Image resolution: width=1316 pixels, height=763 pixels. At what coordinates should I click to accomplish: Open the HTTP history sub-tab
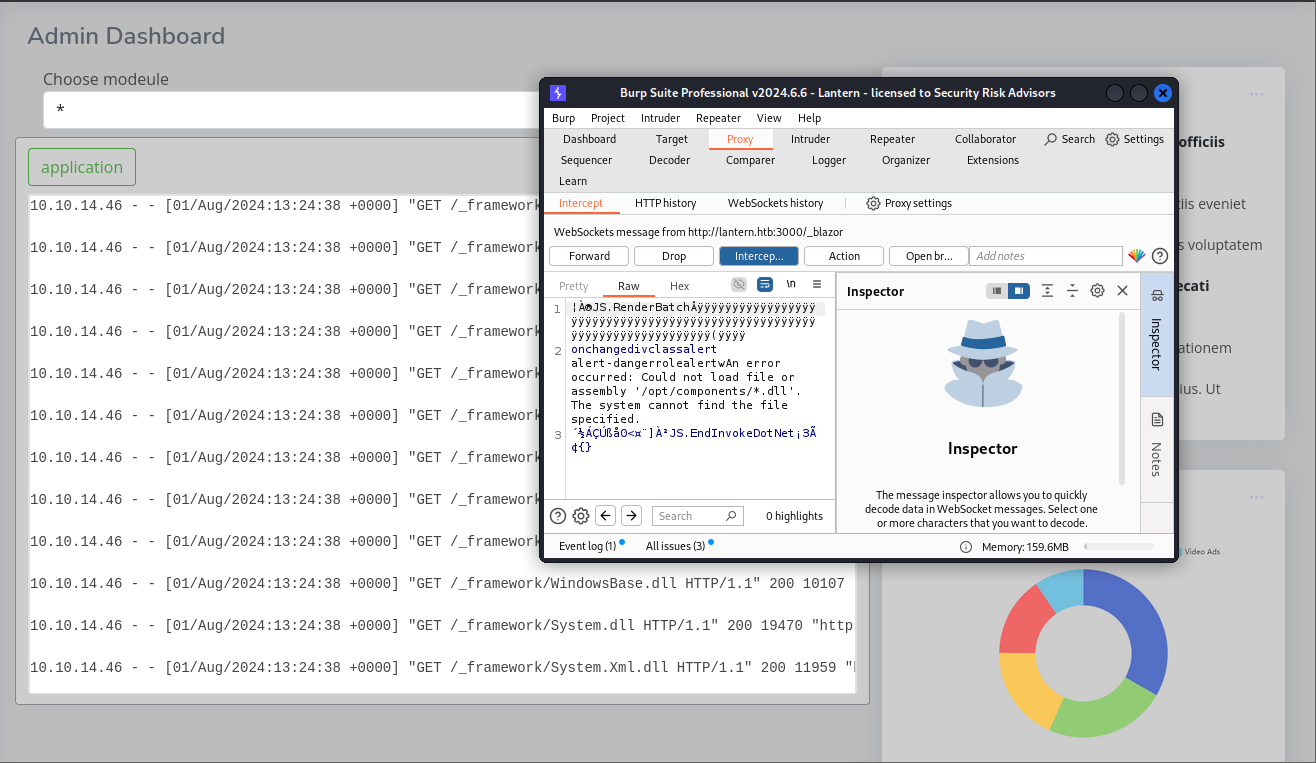(665, 203)
